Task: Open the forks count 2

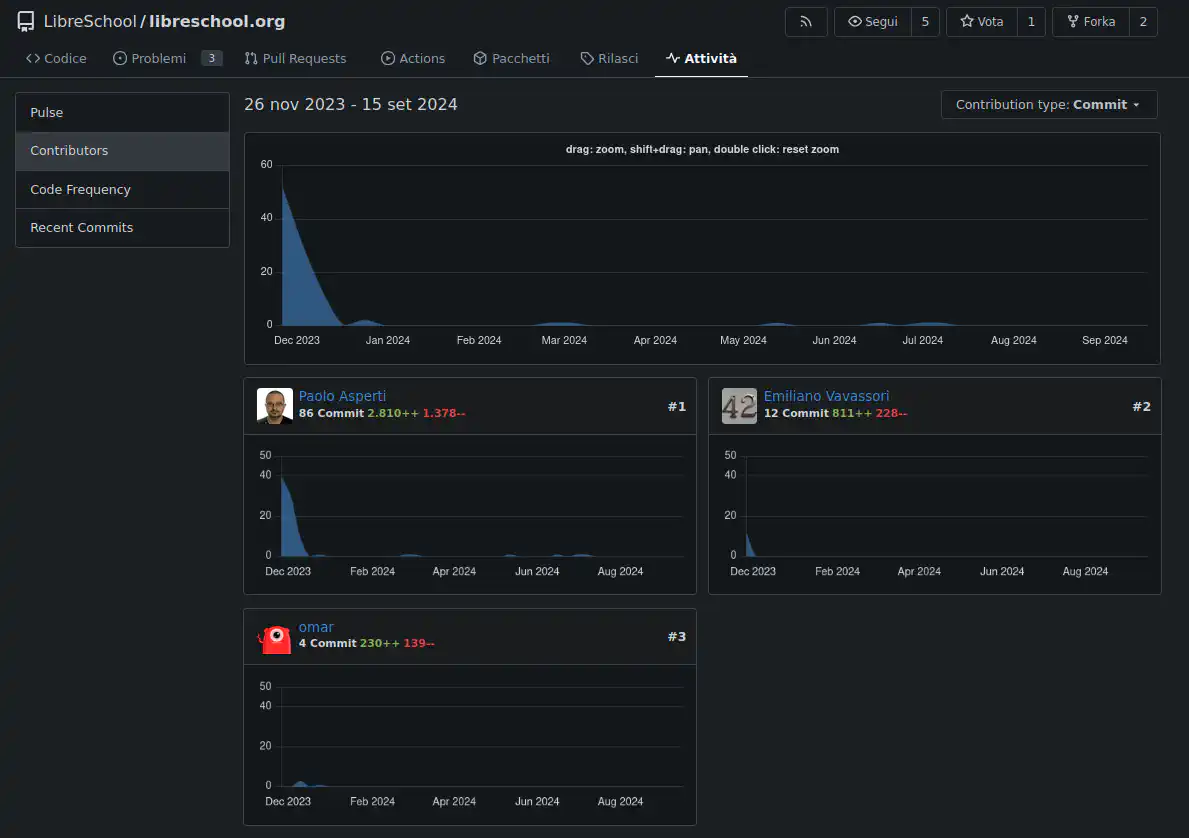Action: tap(1144, 22)
